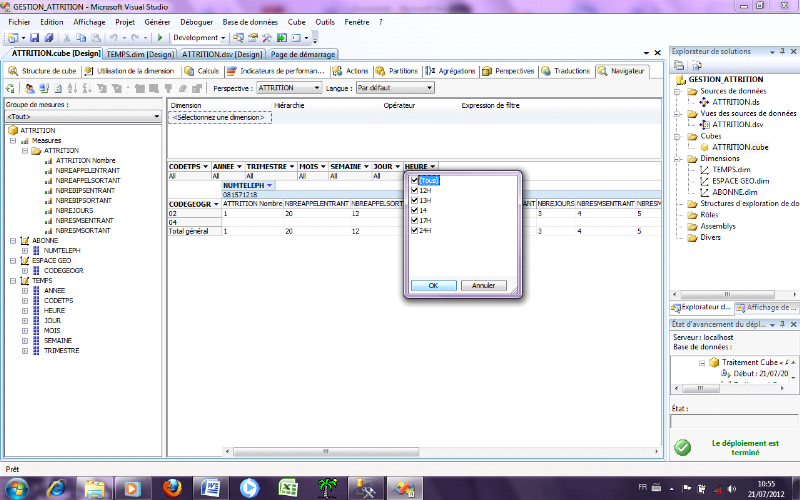This screenshot has height=500, width=800.
Task: Click the Sélectionnez une dimension field
Action: [219, 117]
